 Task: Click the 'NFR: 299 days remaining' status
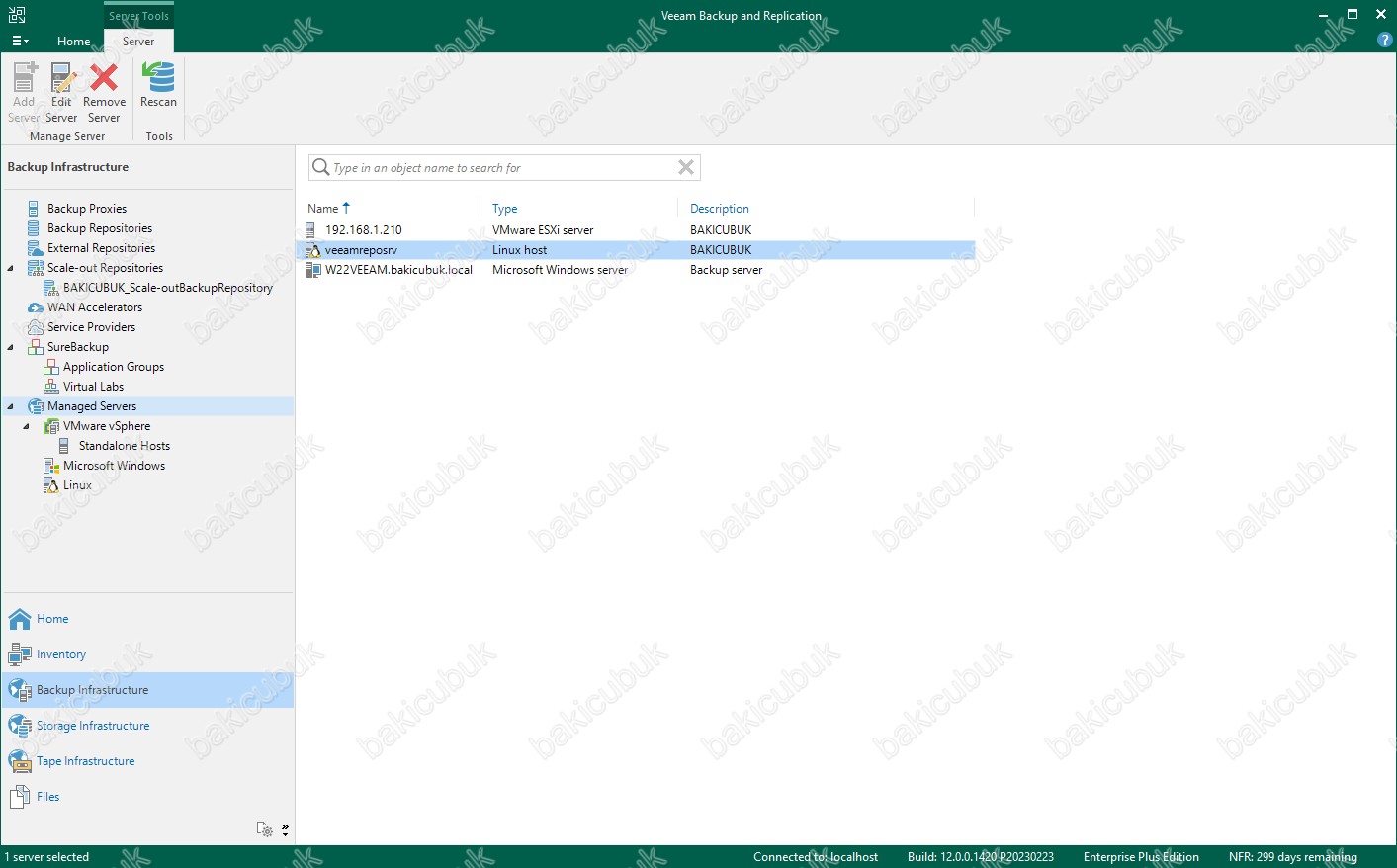point(1292,857)
